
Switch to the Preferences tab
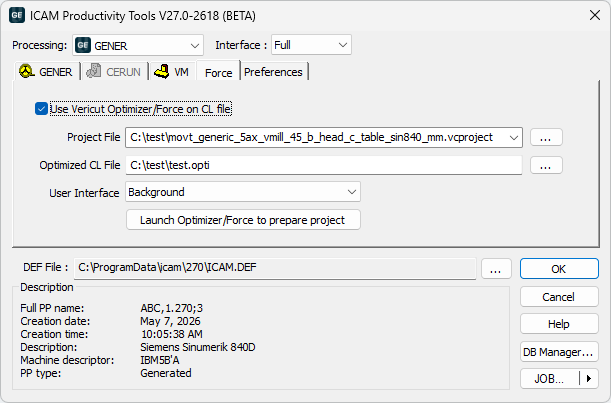coord(273,72)
